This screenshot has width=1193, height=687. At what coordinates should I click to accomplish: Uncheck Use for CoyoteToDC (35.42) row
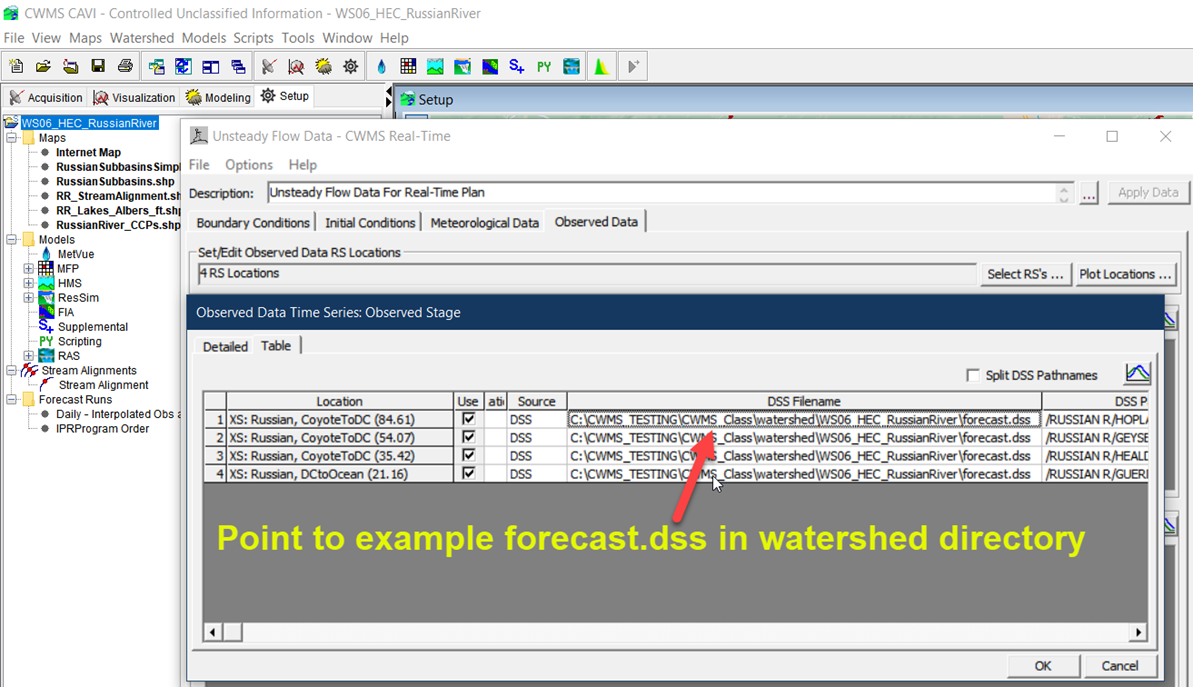(469, 456)
